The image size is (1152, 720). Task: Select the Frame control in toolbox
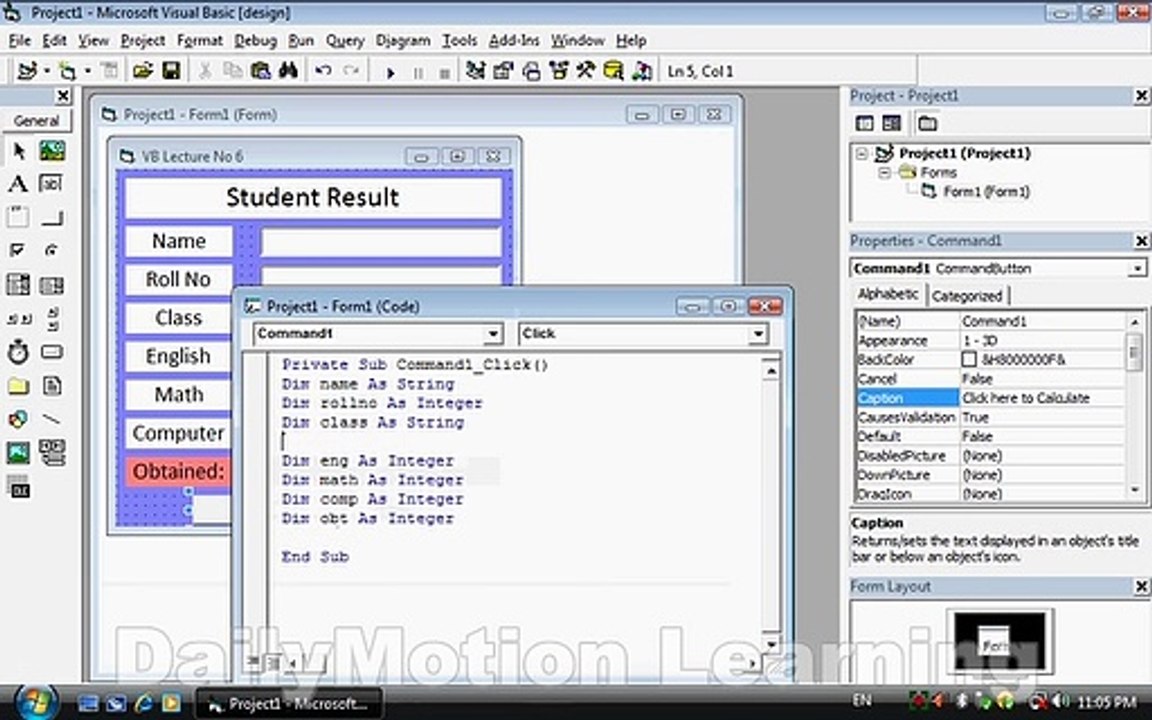pos(18,217)
